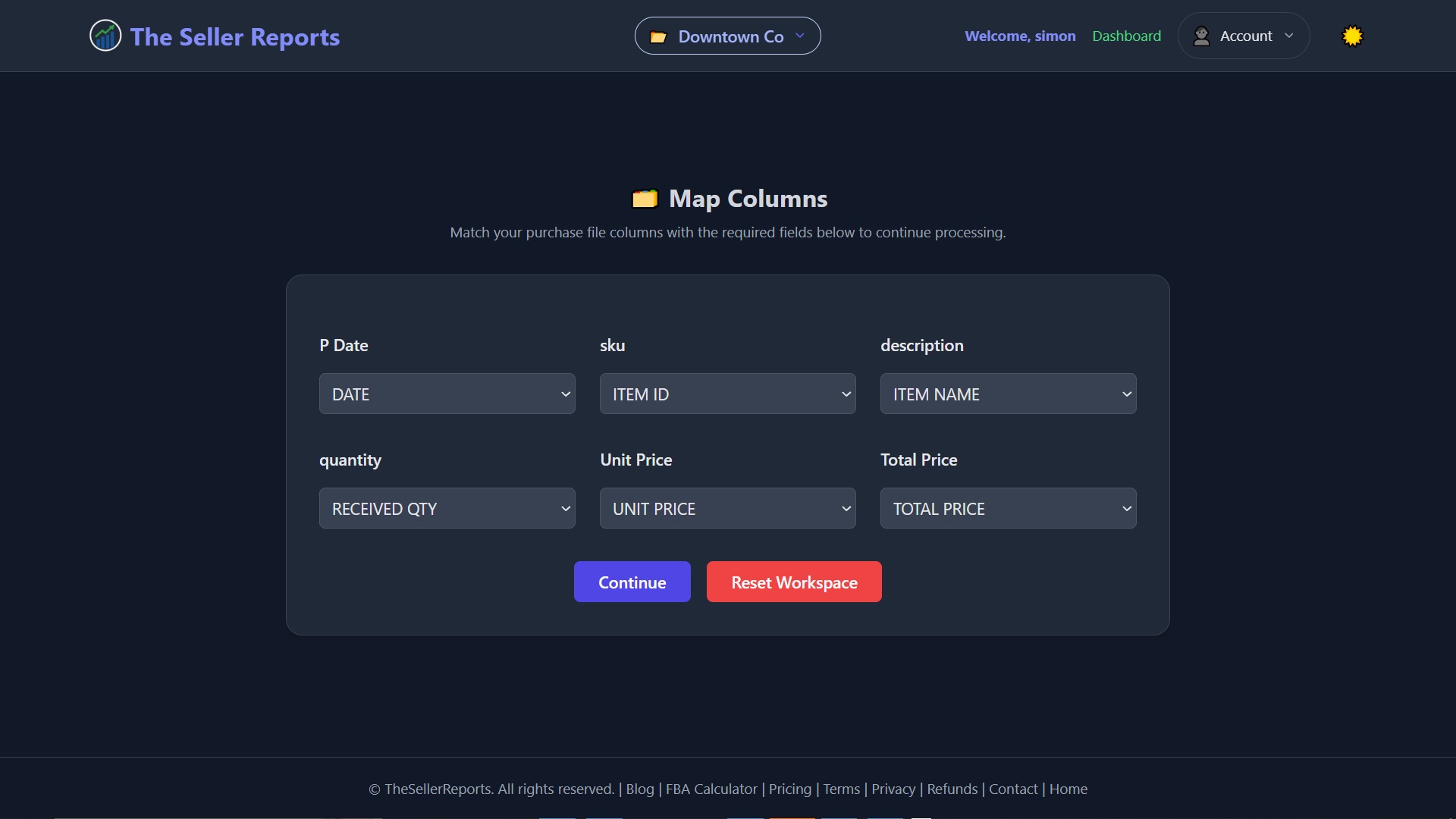Screen dimensions: 1456x819
Task: Open the Contact footer link
Action: (1013, 789)
